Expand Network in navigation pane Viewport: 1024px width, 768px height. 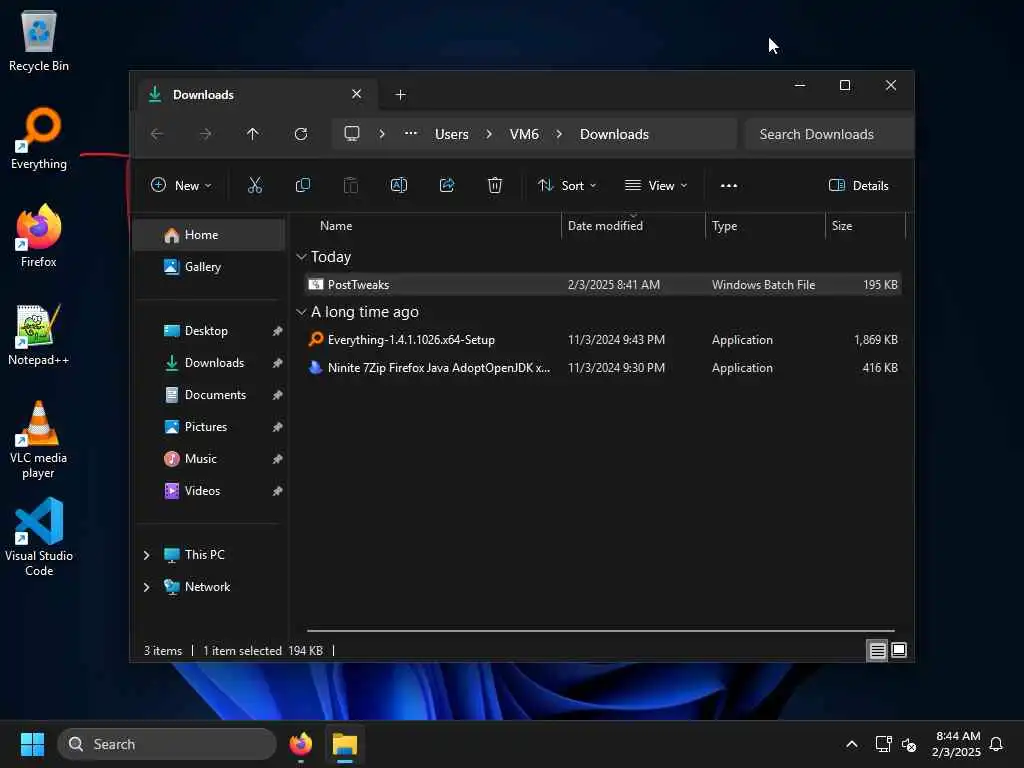(146, 587)
